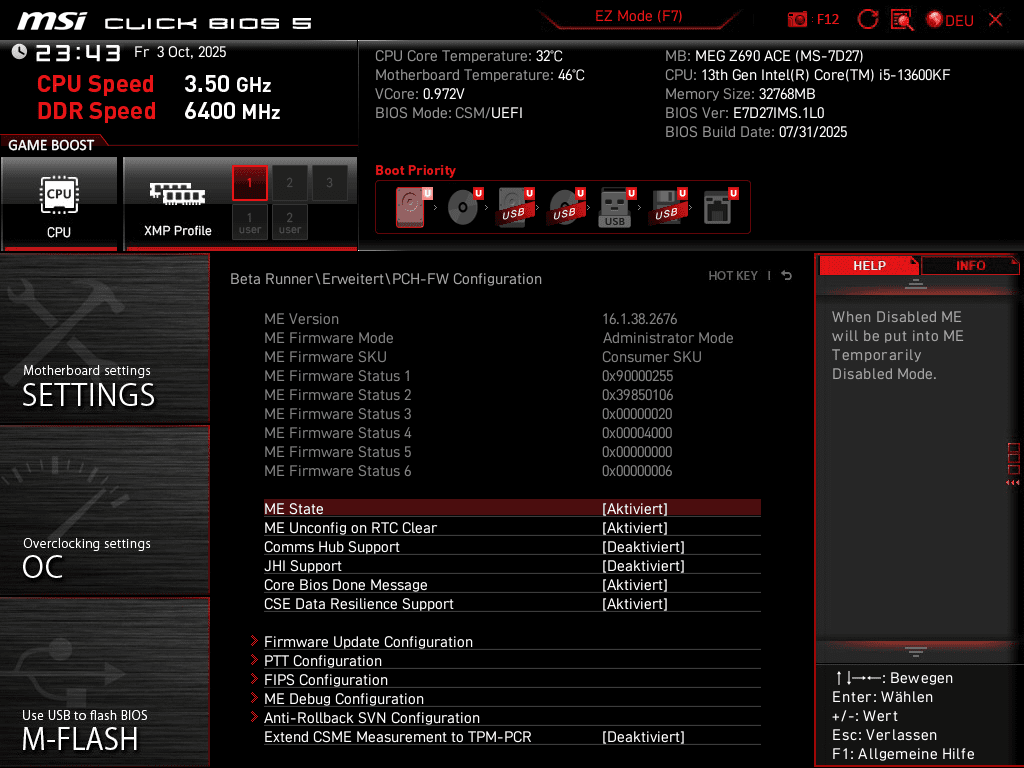Click the help panel scroll-down handle
Viewport: 1024px width, 768px height.
pos(916,651)
